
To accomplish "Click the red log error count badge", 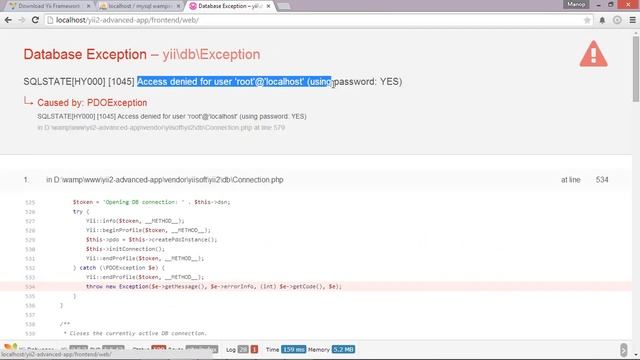I will [x=254, y=349].
